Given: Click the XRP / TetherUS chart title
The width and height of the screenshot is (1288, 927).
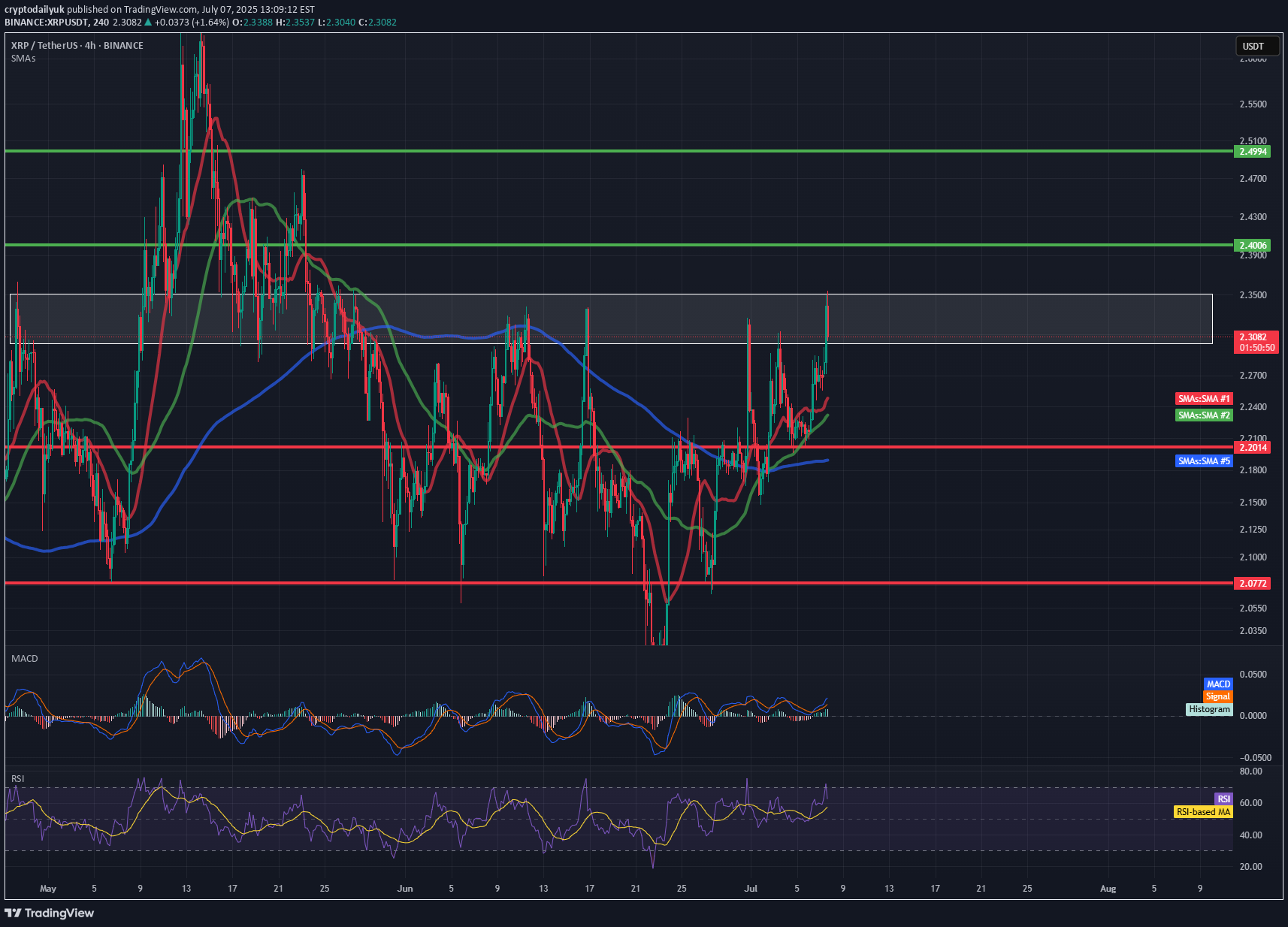Looking at the screenshot, I should coord(77,45).
